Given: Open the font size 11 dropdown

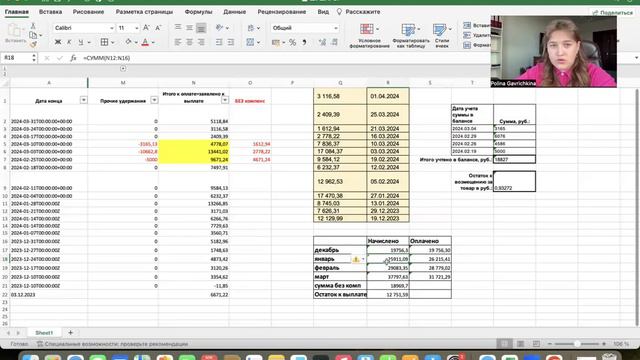Looking at the screenshot, I should pos(136,28).
